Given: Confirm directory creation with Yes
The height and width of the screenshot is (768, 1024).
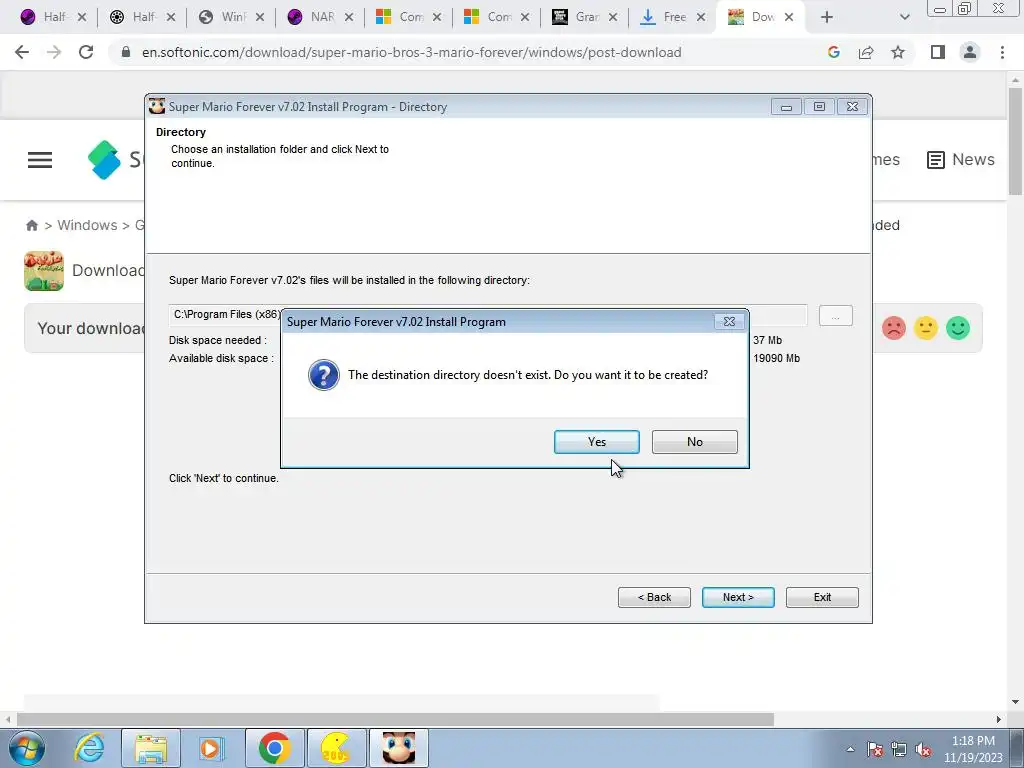Looking at the screenshot, I should click(596, 442).
